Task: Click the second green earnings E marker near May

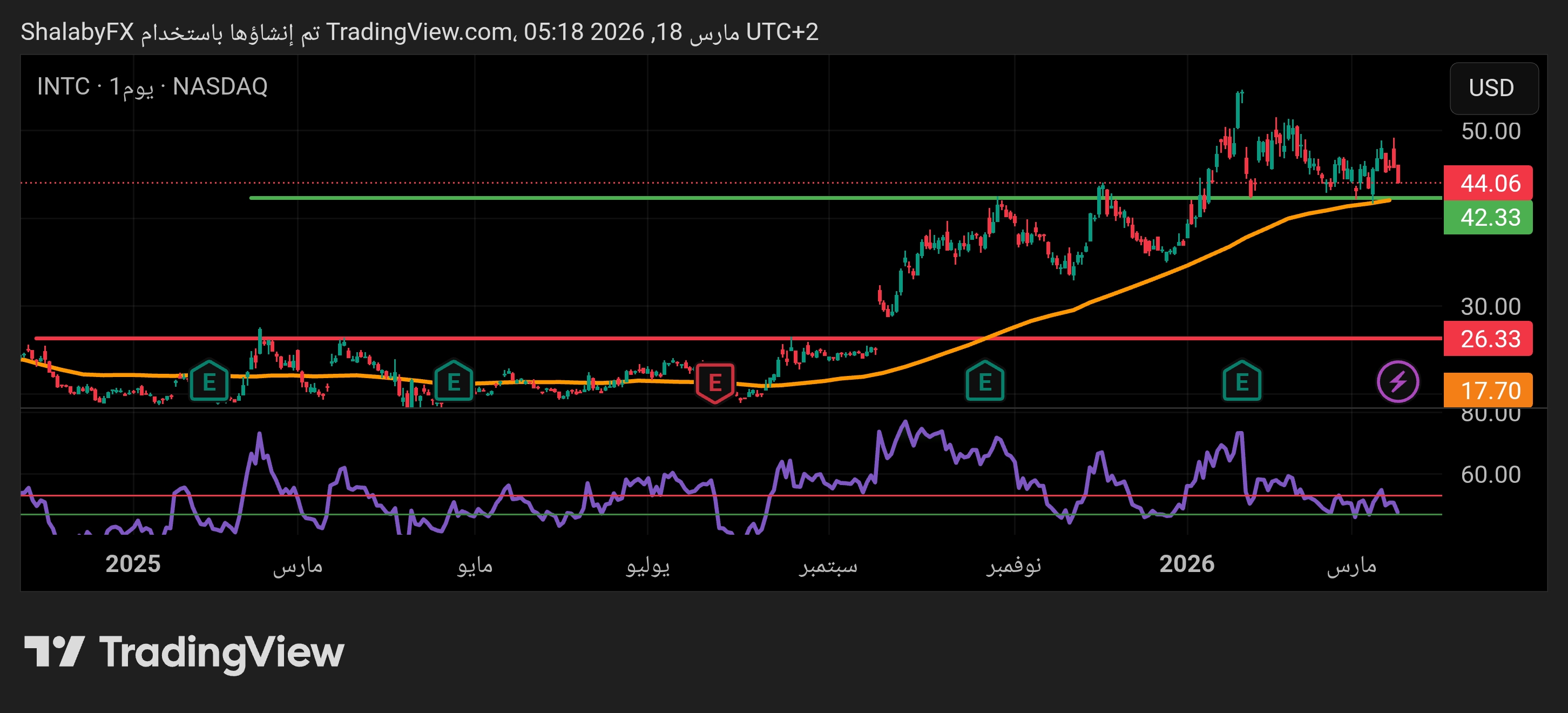Action: 454,382
